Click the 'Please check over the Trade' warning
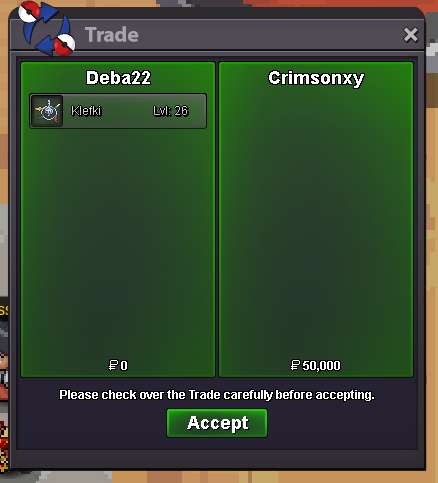Viewport: 438px width, 483px height. point(217,395)
